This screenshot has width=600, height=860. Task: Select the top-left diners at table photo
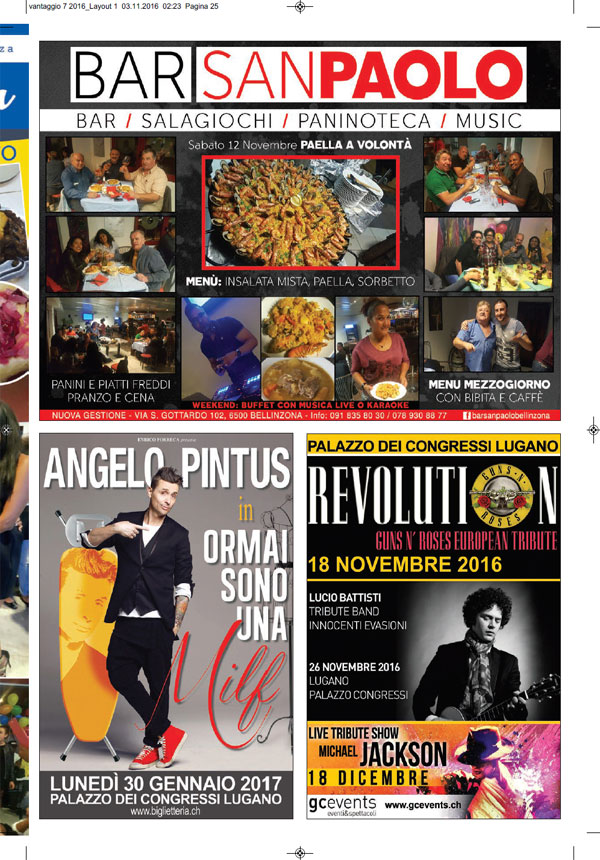pos(111,174)
